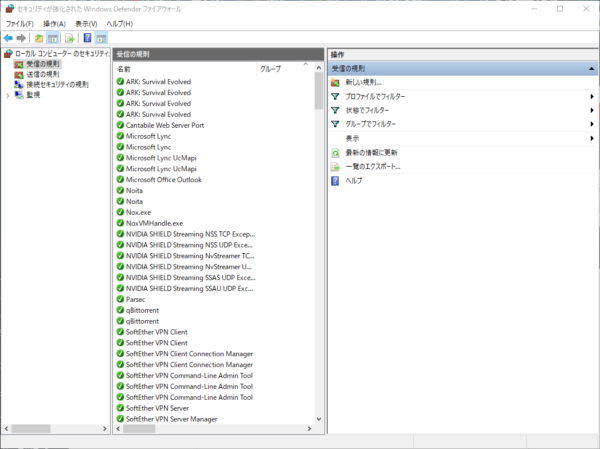Select NVIDIA SHIELD Streaming NSS TCP rule
600x449 pixels.
(191, 234)
